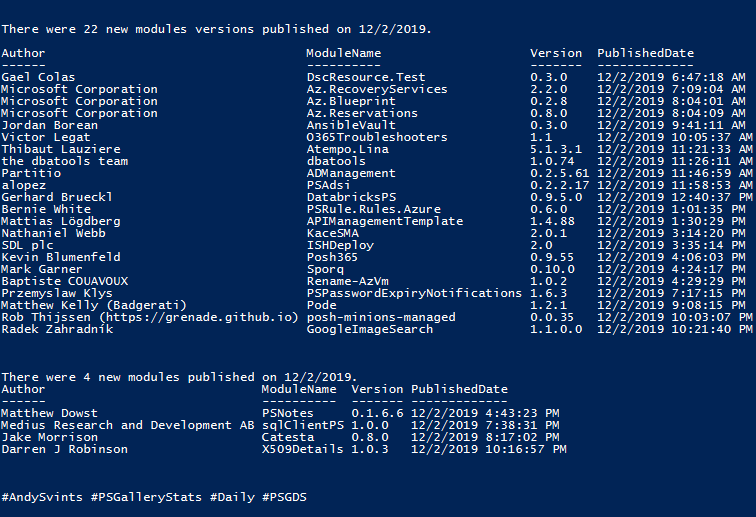Screen dimensions: 756x517
Task: Click the grenade.github.io URL text
Action: (199, 317)
